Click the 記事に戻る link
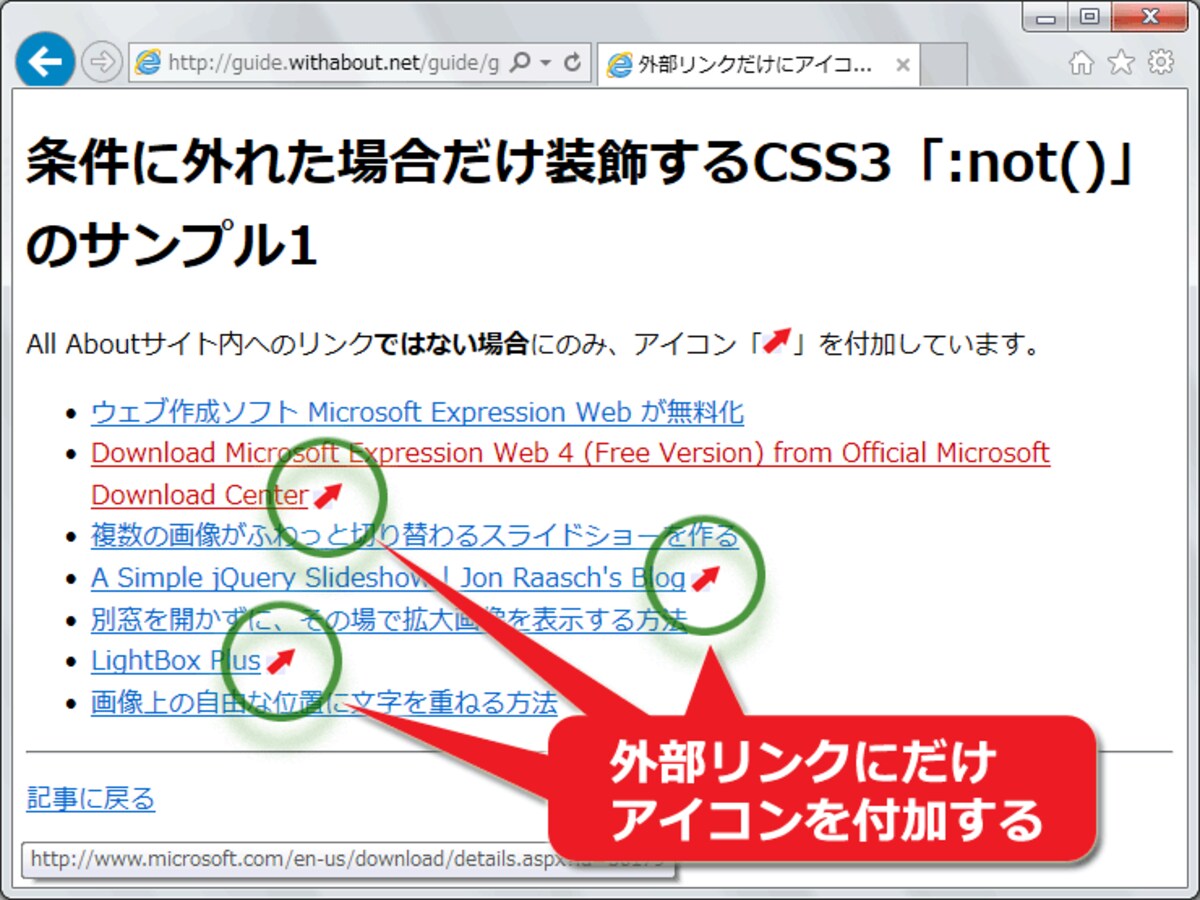This screenshot has width=1200, height=900. click(91, 799)
